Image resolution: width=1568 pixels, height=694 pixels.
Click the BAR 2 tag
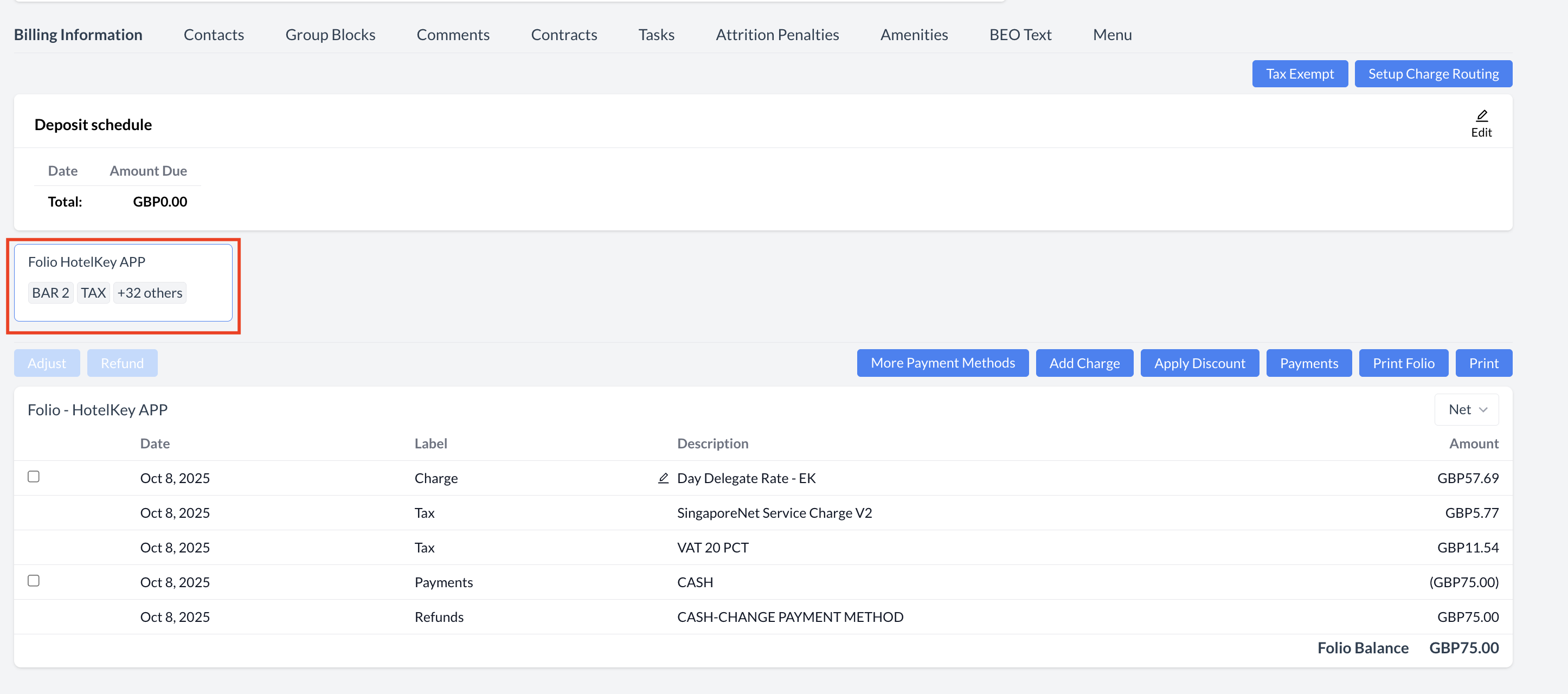point(50,293)
